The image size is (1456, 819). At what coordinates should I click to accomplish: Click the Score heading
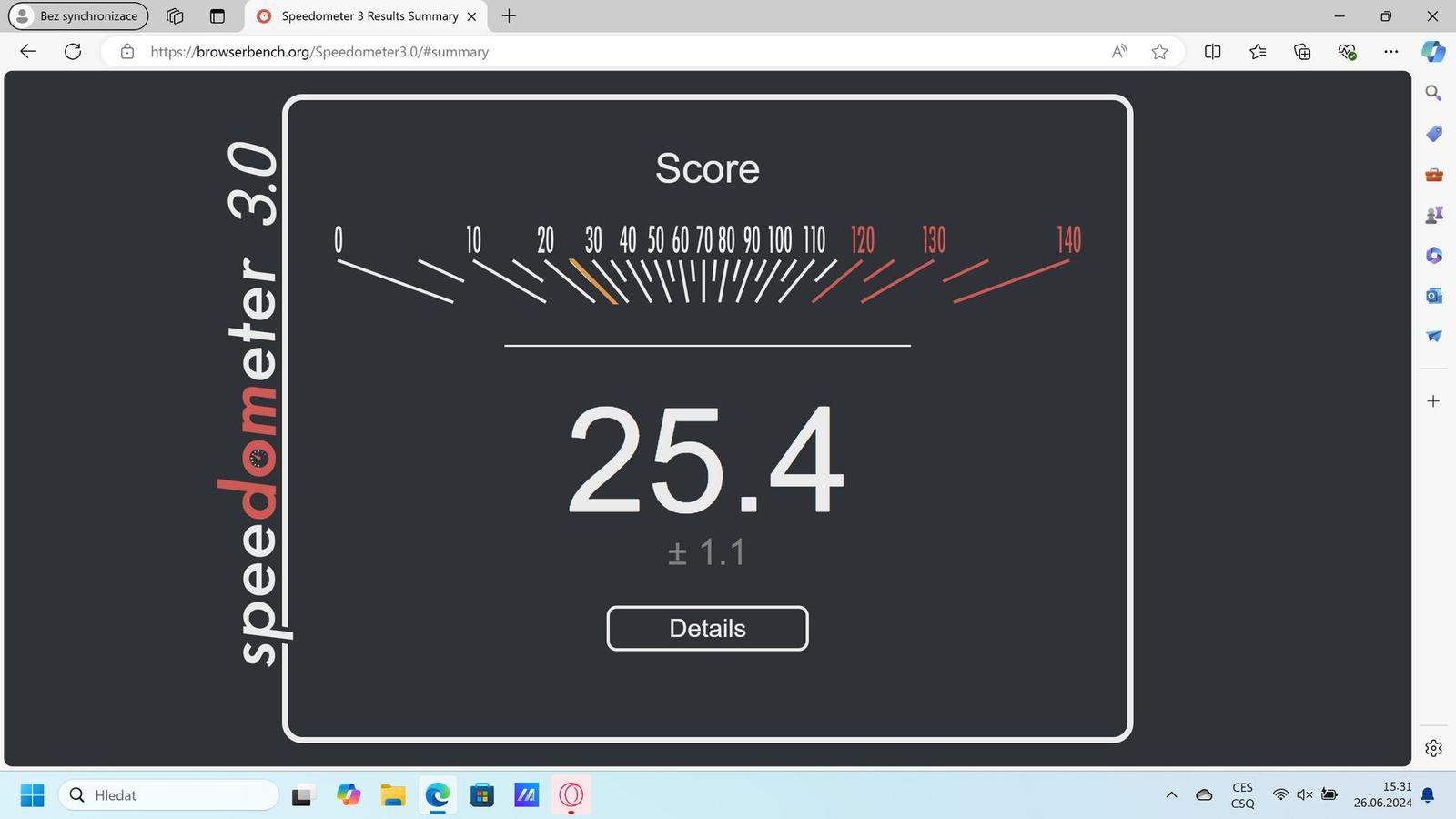point(707,168)
